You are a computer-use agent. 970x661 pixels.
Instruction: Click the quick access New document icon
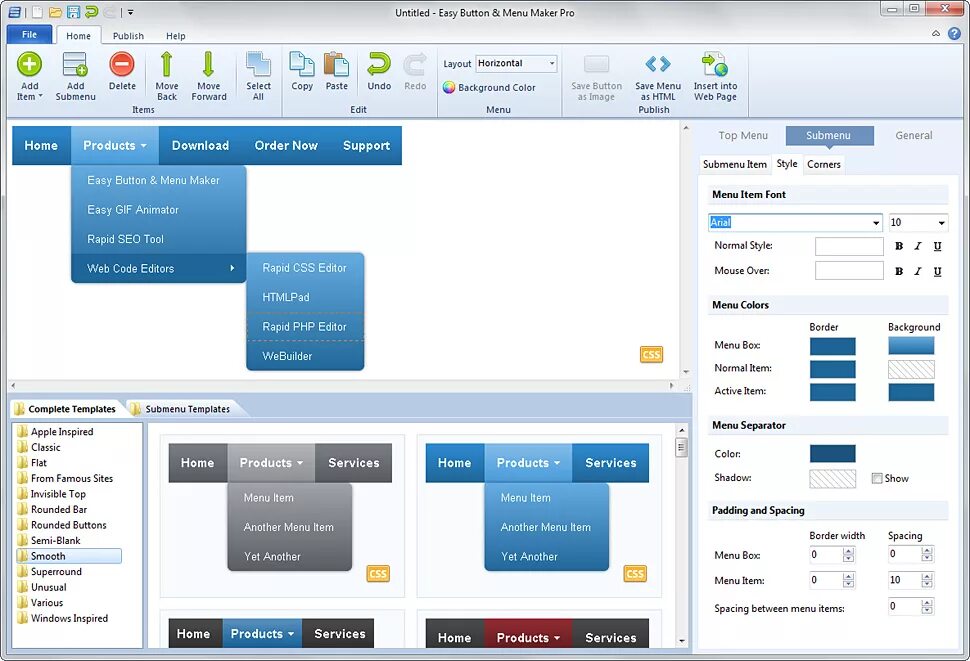38,12
